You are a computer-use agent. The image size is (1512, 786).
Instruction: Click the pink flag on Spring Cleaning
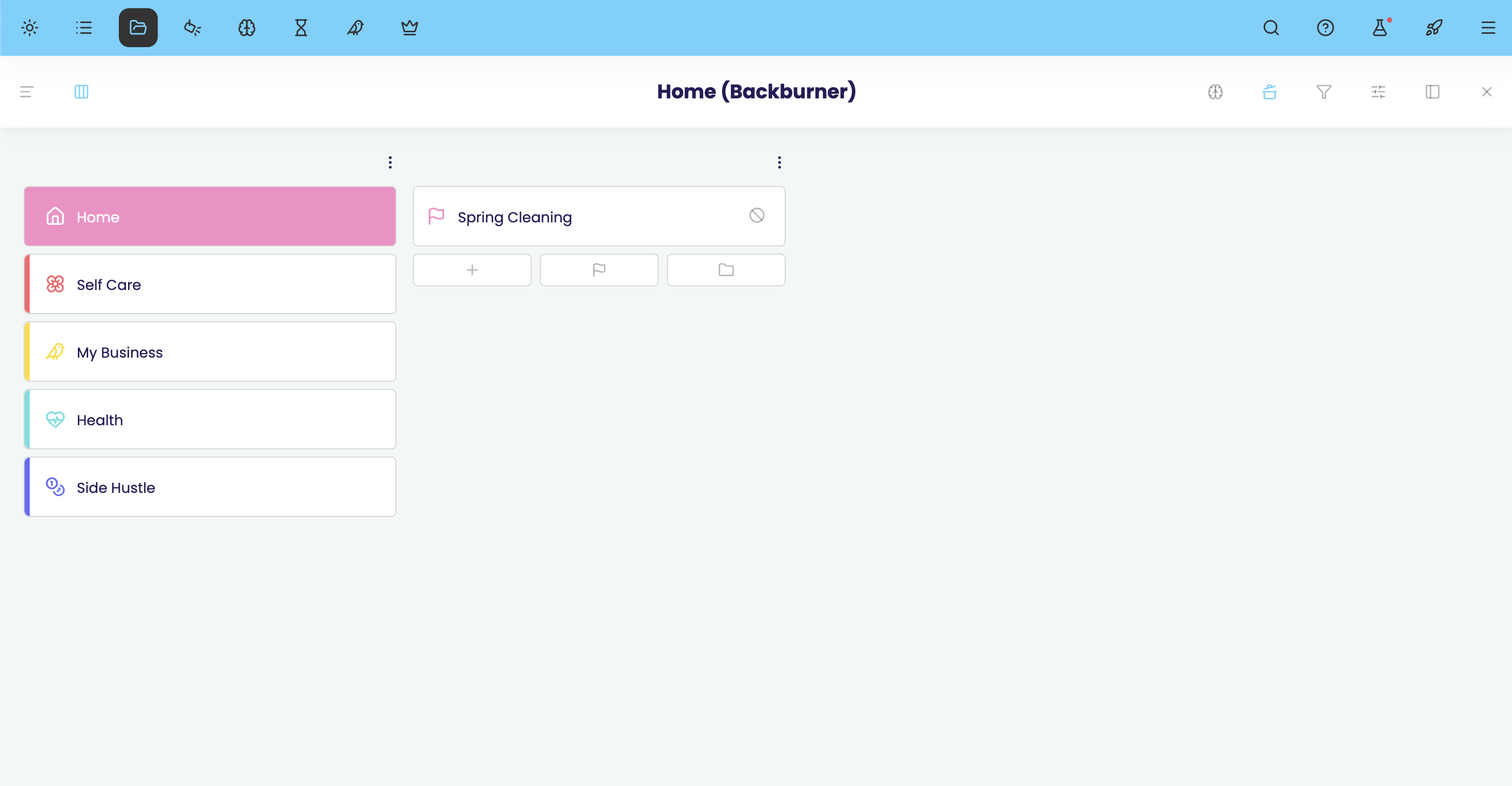(436, 217)
